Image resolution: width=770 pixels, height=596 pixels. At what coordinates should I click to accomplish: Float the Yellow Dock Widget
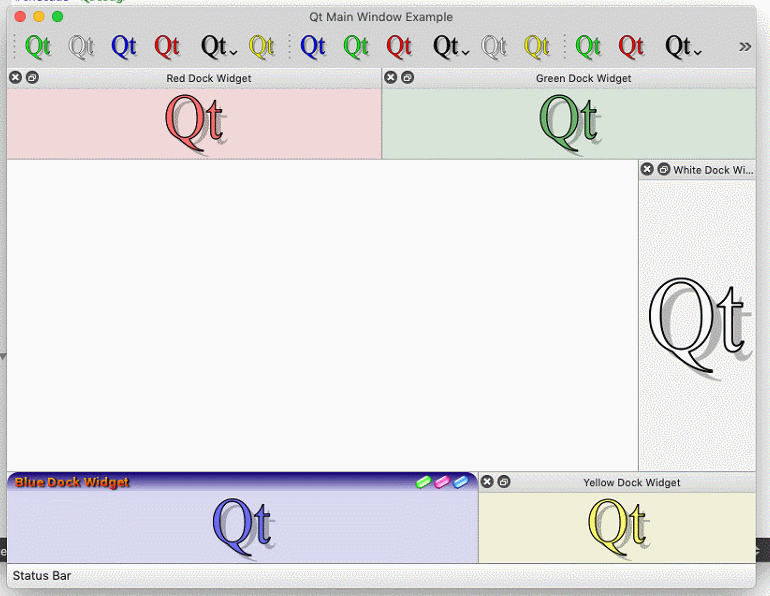pos(504,482)
